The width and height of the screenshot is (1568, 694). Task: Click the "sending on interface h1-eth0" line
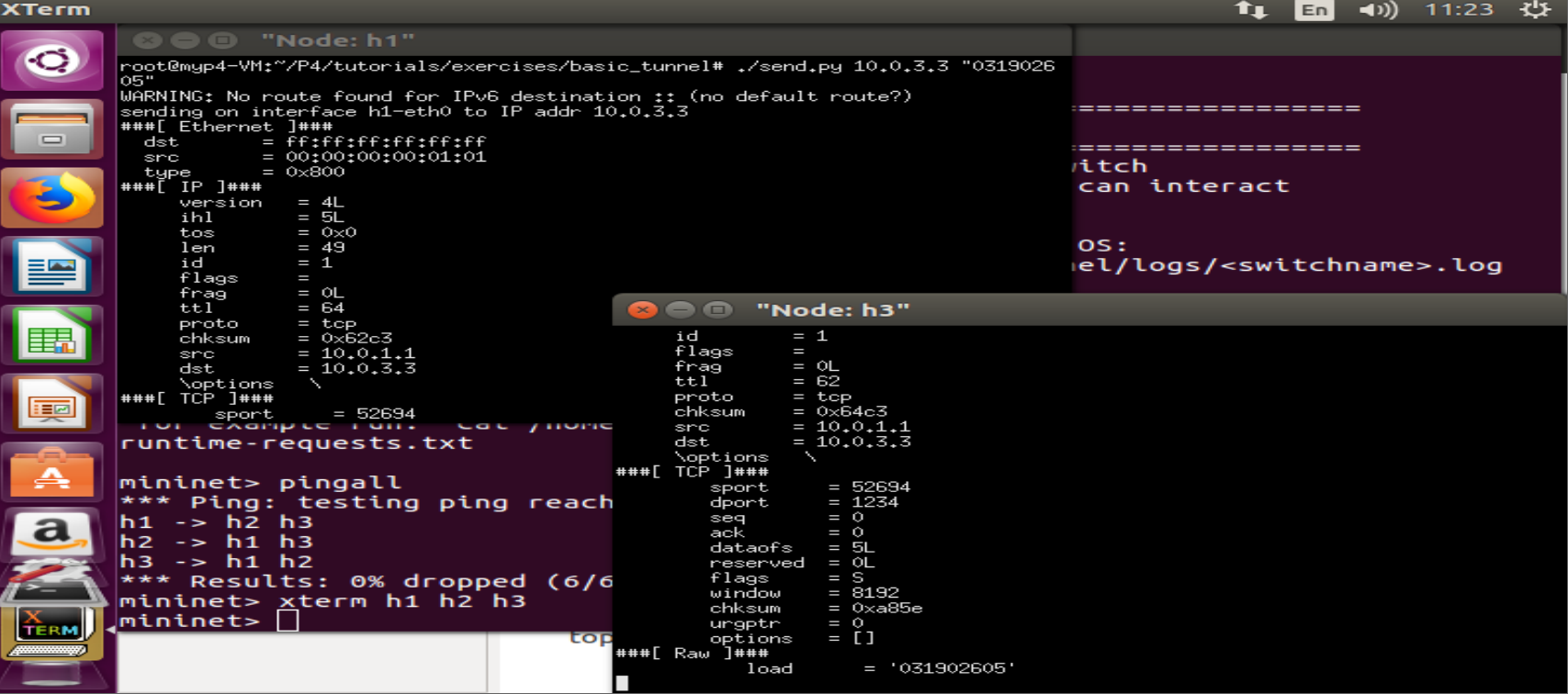[404, 112]
